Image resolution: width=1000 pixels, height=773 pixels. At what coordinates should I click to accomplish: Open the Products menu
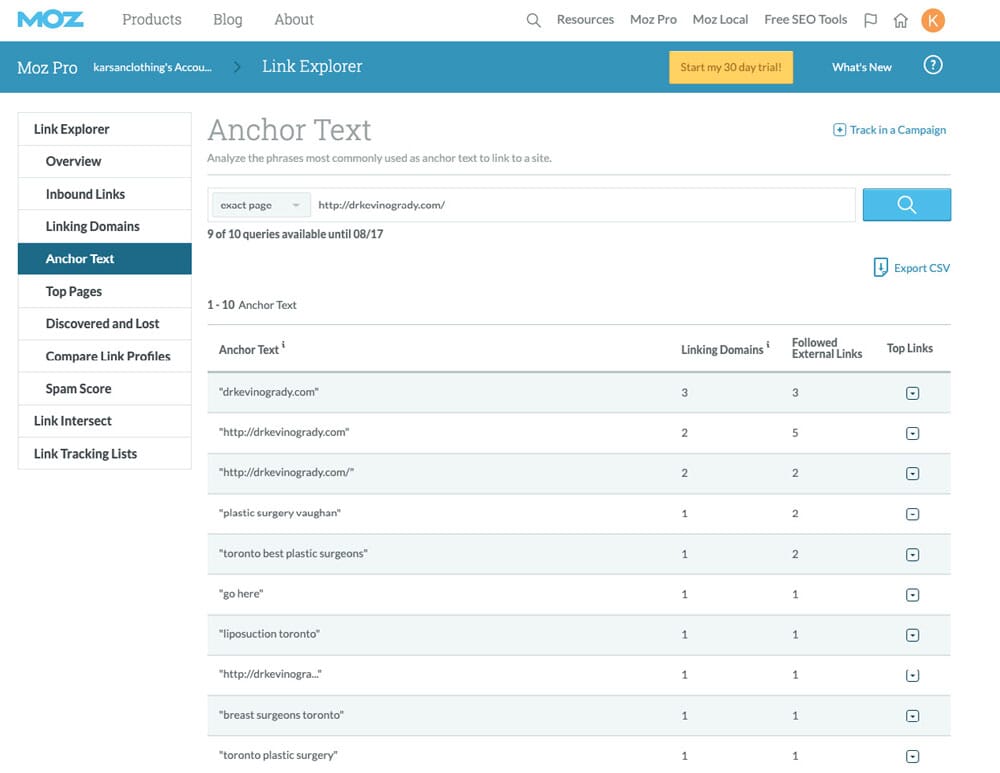coord(152,20)
